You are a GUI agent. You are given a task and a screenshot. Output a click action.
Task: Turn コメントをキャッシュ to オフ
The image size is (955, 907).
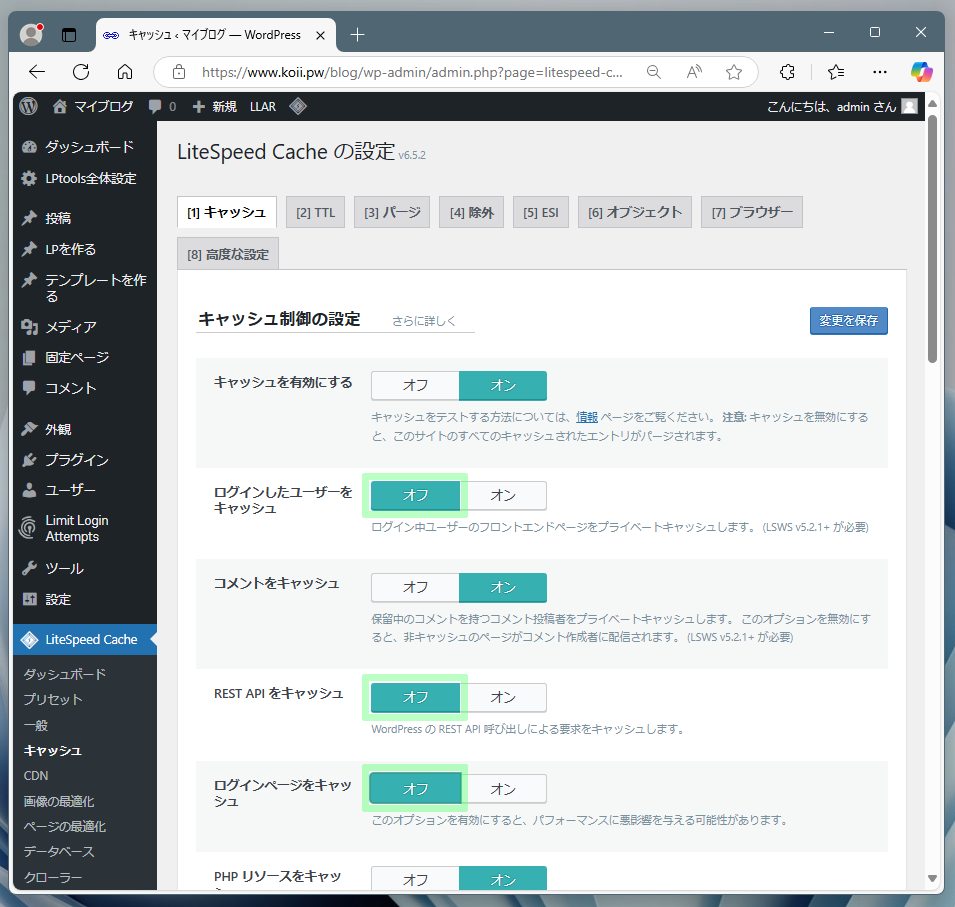(415, 587)
